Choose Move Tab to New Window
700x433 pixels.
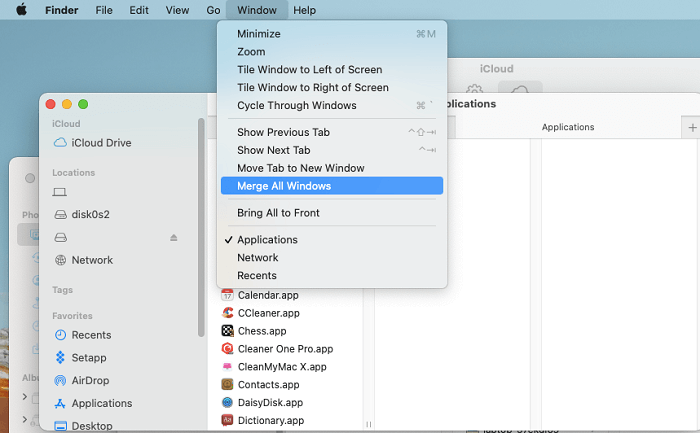pyautogui.click(x=332, y=168)
